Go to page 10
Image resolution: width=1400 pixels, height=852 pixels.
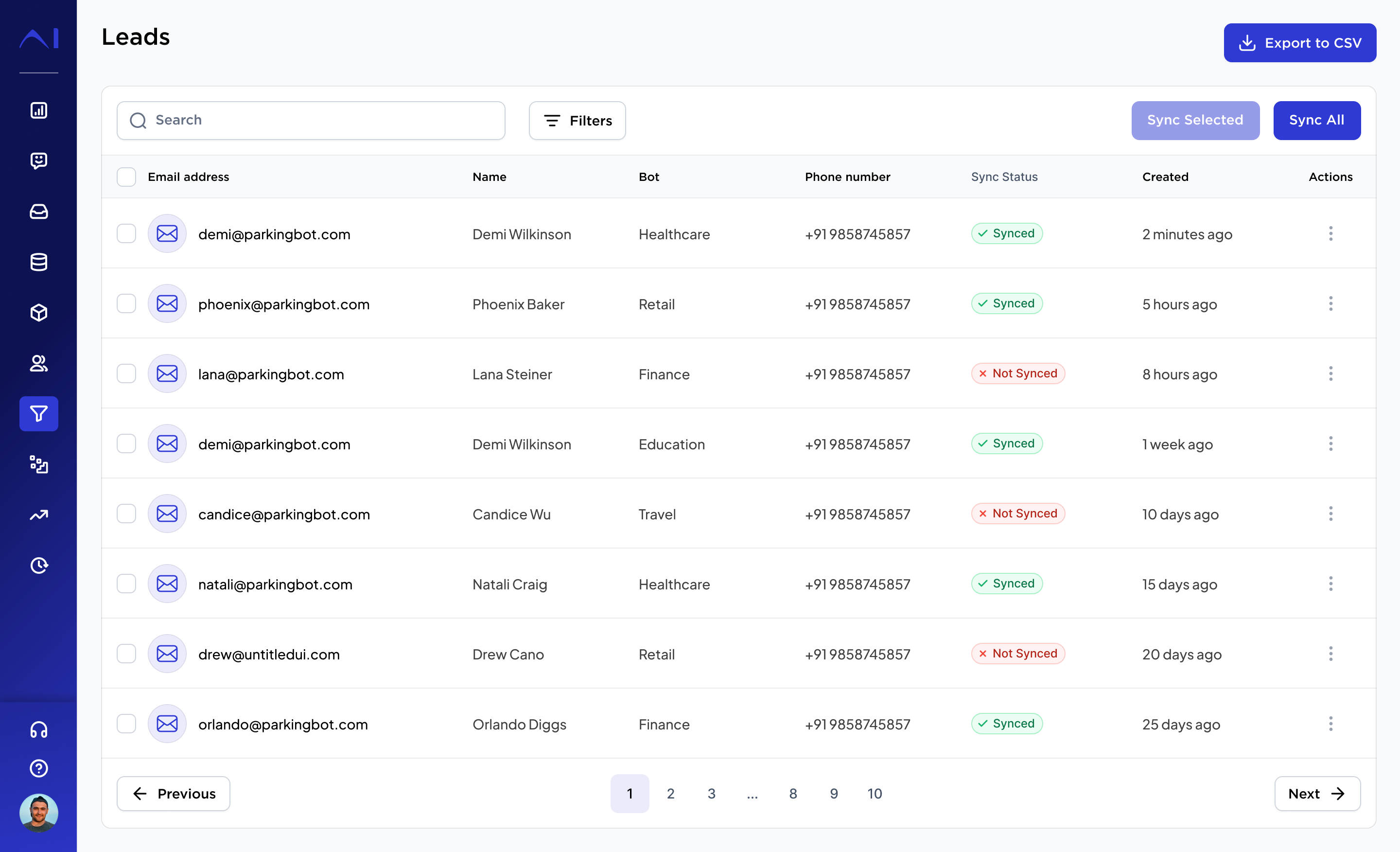[875, 794]
